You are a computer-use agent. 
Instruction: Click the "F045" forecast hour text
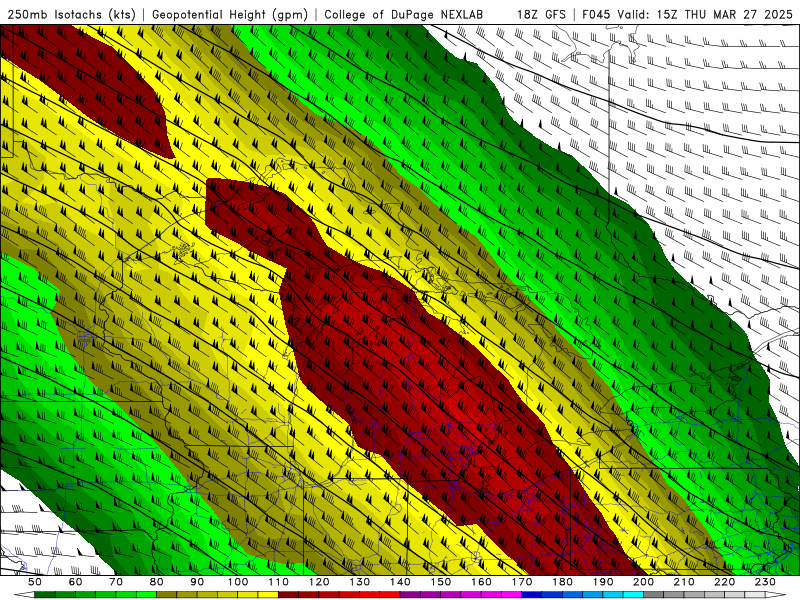pos(596,14)
